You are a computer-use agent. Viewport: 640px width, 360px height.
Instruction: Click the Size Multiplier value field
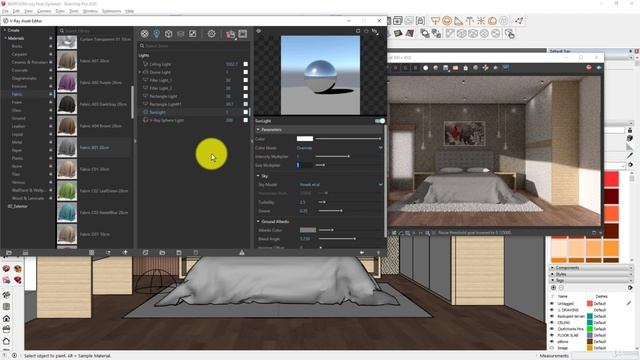(x=304, y=165)
